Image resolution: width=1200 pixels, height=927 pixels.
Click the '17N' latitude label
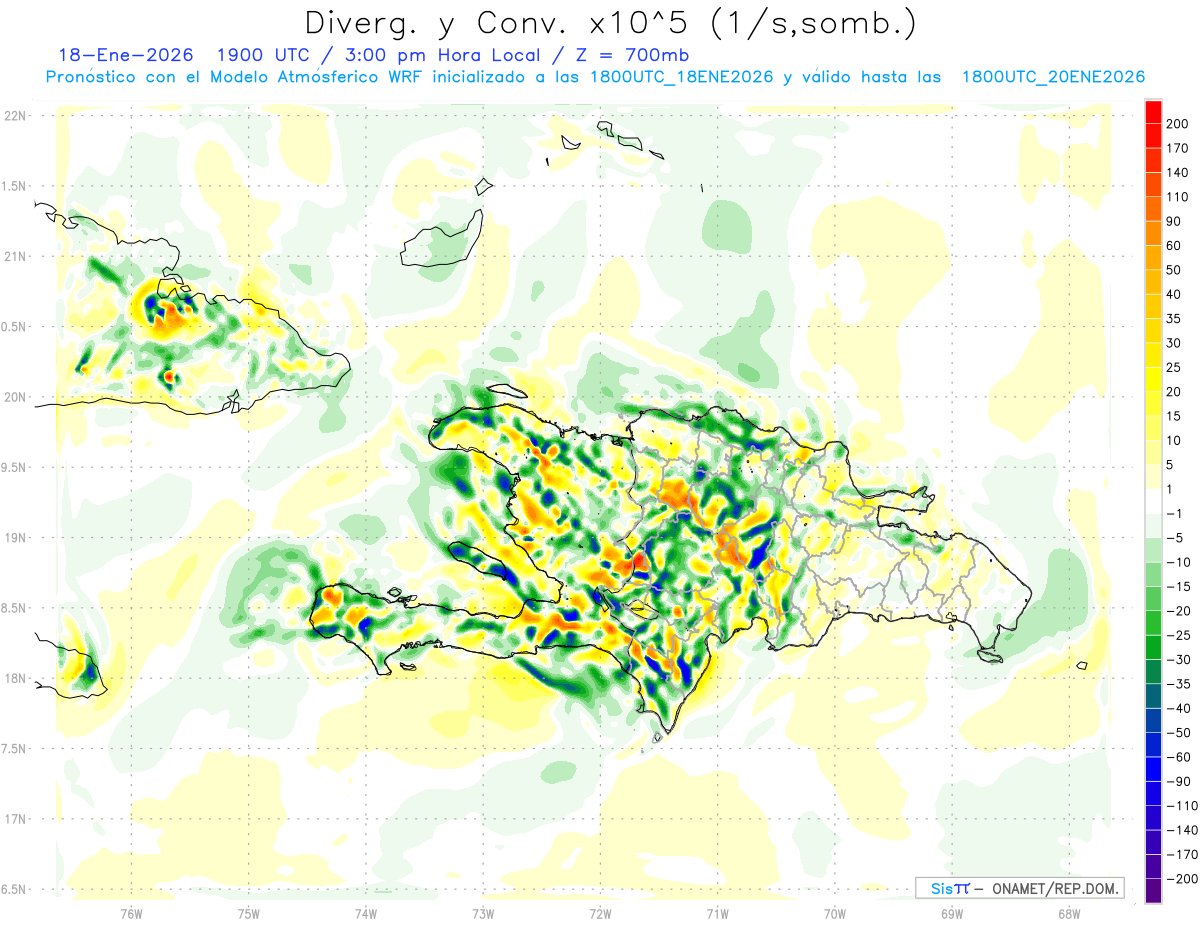point(15,819)
